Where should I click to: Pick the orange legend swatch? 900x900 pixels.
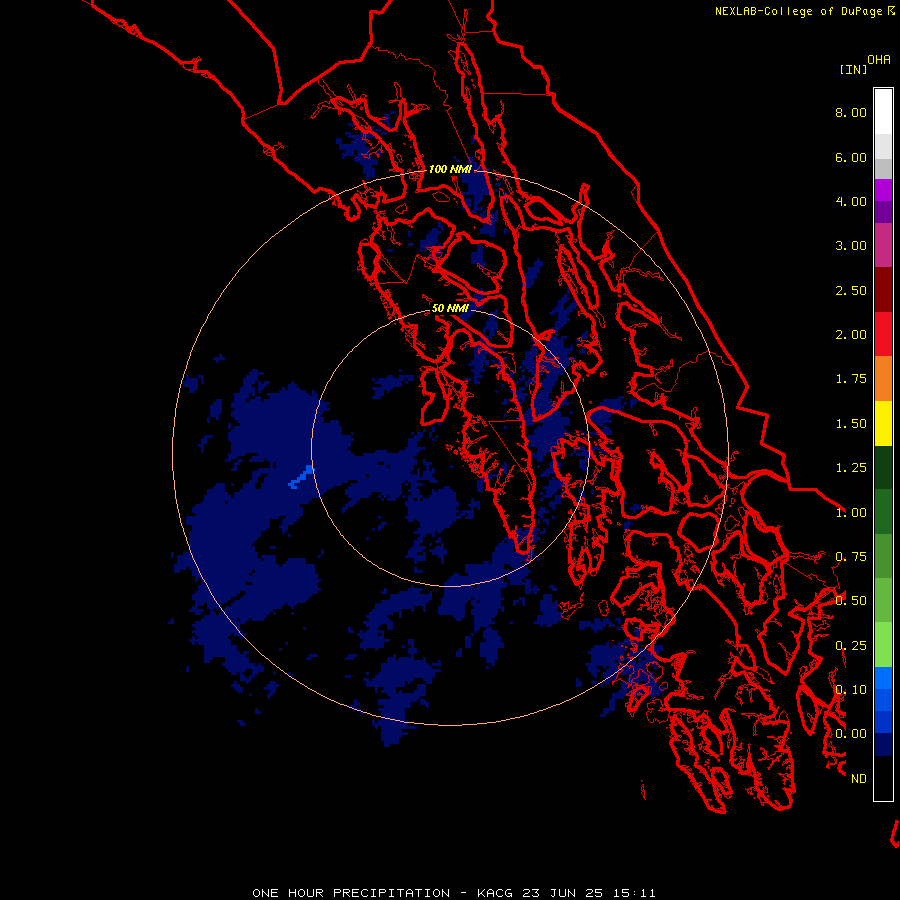(x=883, y=378)
